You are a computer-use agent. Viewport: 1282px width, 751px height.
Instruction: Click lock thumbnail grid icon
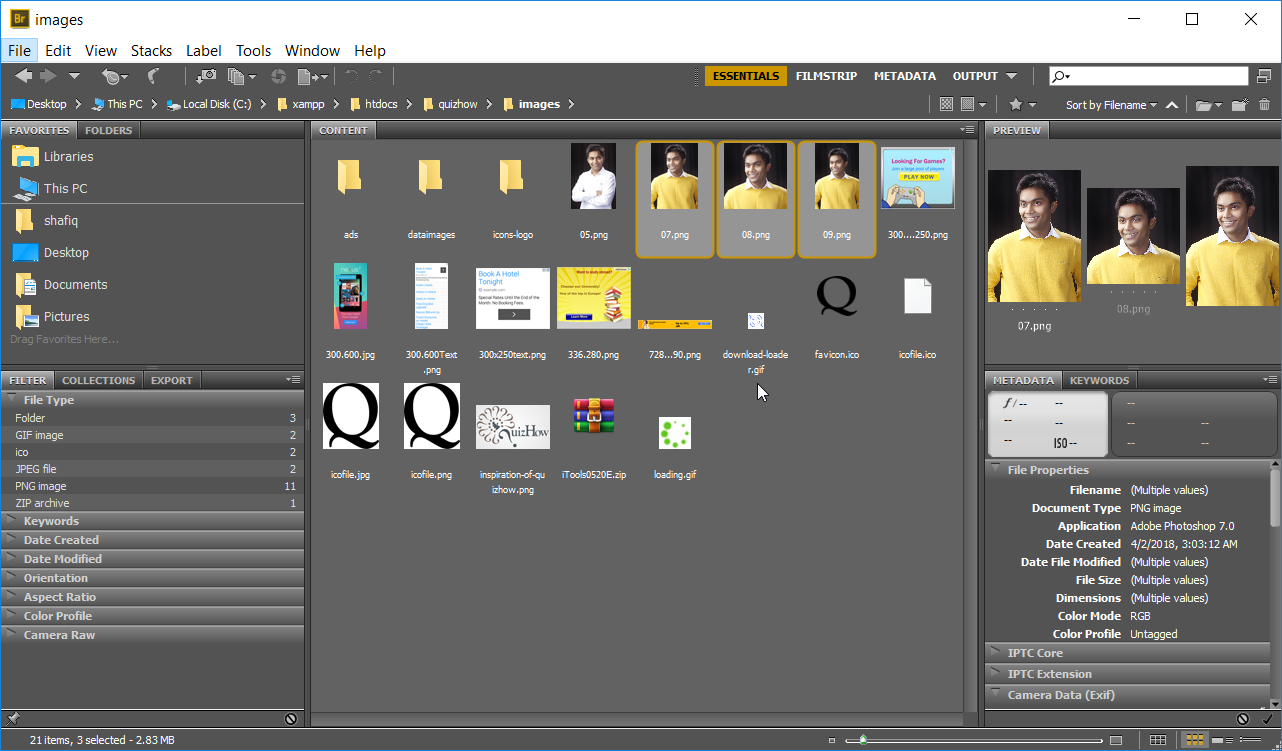pyautogui.click(x=1158, y=740)
